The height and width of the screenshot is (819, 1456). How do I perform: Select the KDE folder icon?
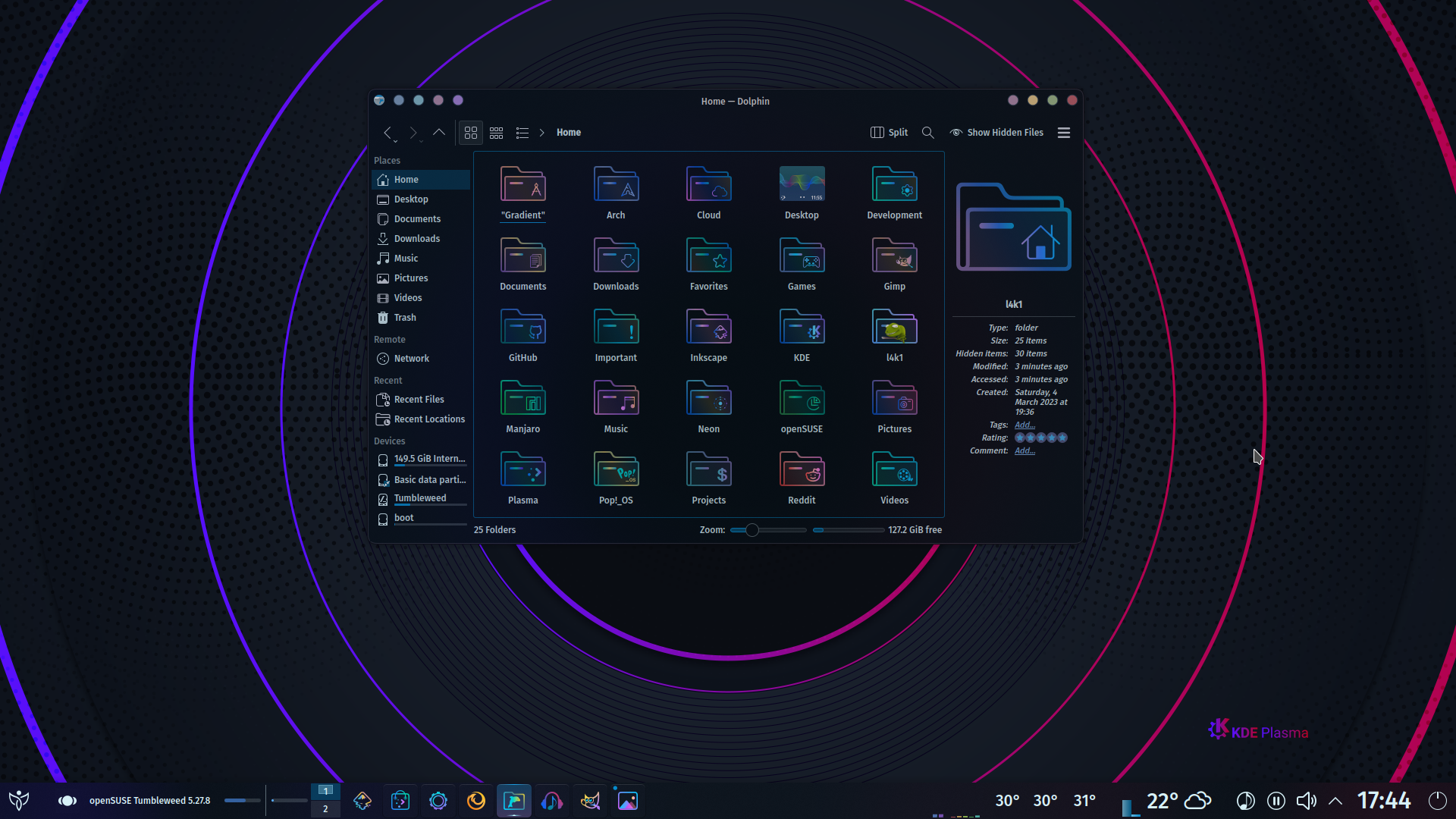(x=802, y=327)
